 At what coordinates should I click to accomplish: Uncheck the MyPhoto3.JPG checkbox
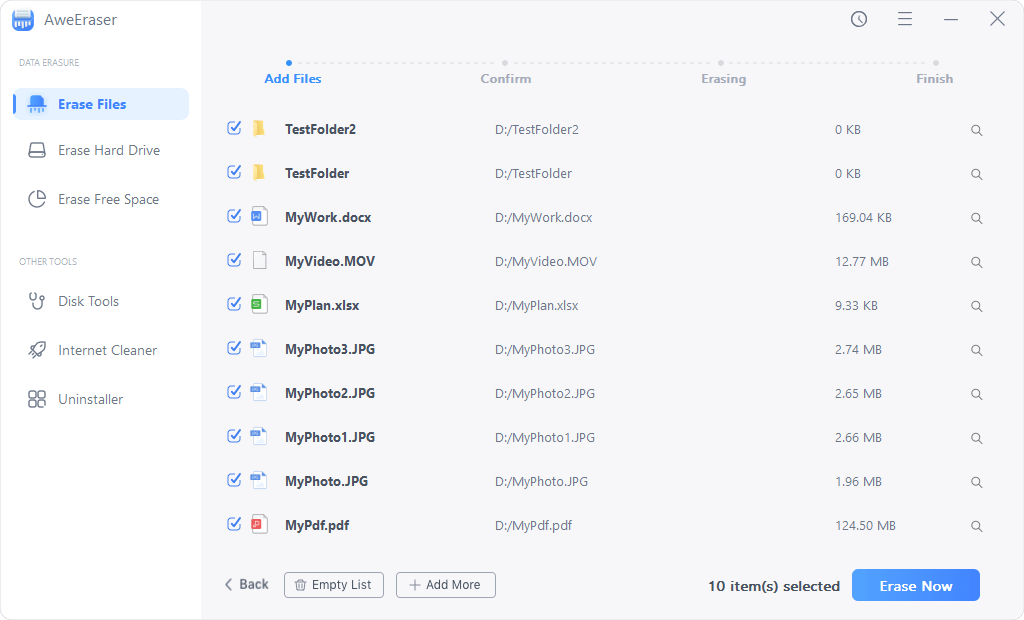point(234,348)
